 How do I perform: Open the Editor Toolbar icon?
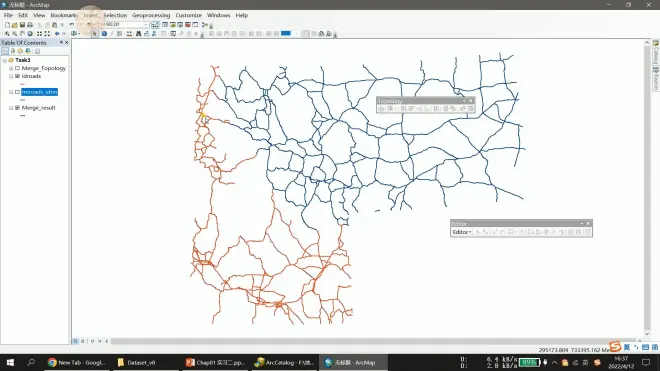click(155, 25)
